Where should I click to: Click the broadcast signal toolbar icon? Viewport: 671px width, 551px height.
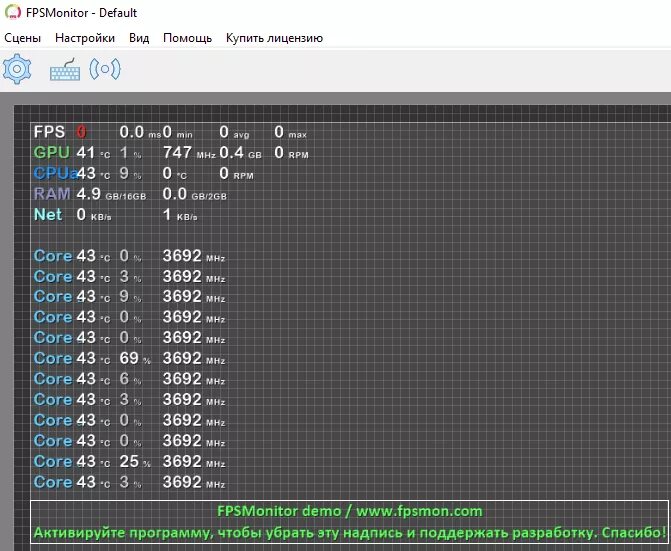click(x=105, y=69)
